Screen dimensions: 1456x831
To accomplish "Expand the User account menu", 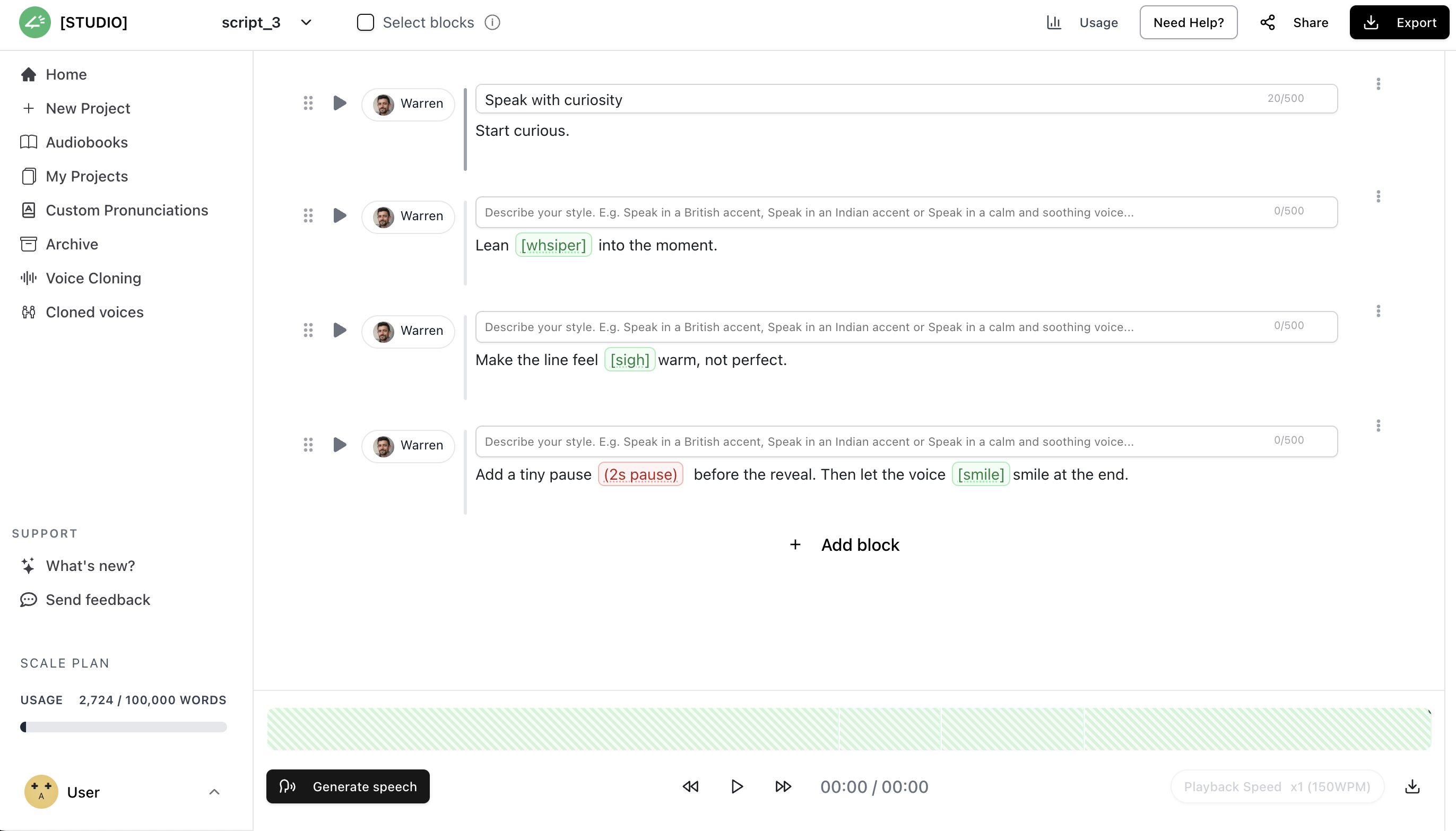I will (x=214, y=792).
